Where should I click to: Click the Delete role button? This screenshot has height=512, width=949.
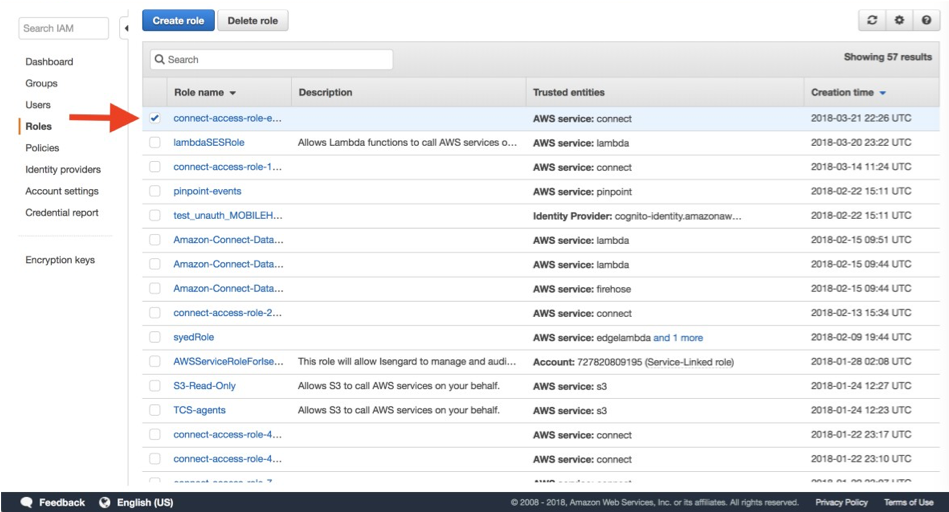(252, 21)
